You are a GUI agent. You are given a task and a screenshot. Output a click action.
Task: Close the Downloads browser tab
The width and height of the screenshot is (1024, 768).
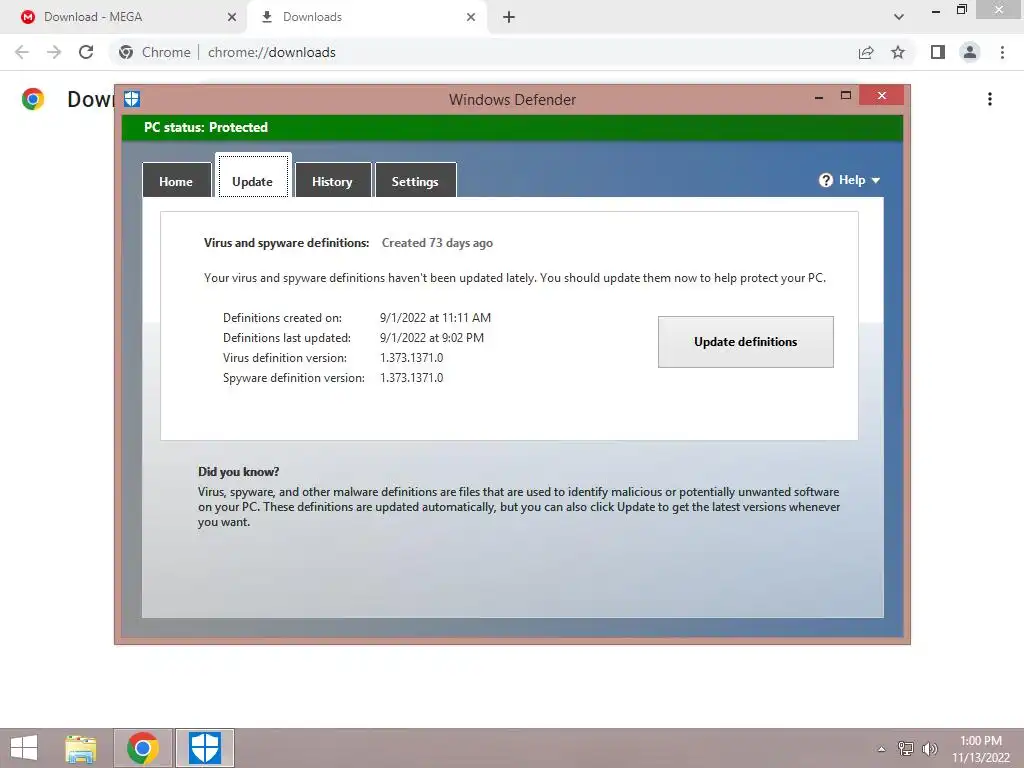pyautogui.click(x=471, y=17)
